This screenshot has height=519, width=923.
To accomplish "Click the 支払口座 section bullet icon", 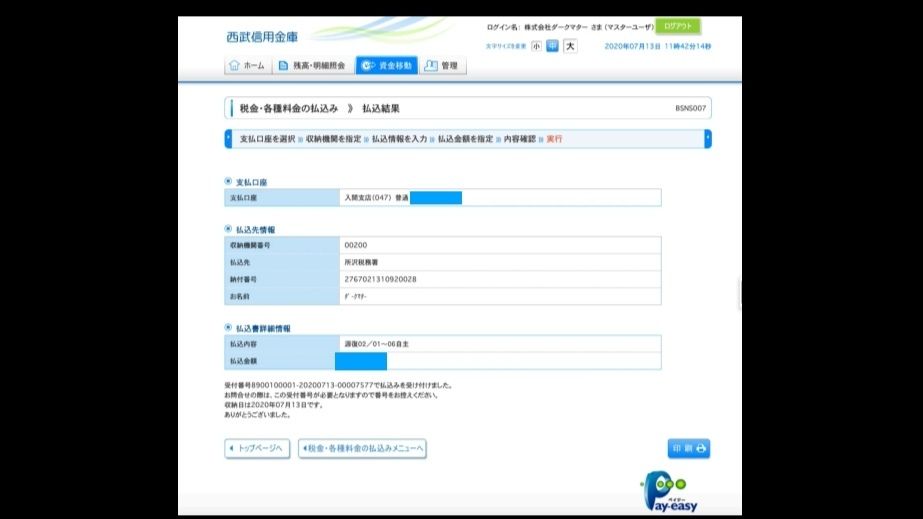I will [x=228, y=182].
